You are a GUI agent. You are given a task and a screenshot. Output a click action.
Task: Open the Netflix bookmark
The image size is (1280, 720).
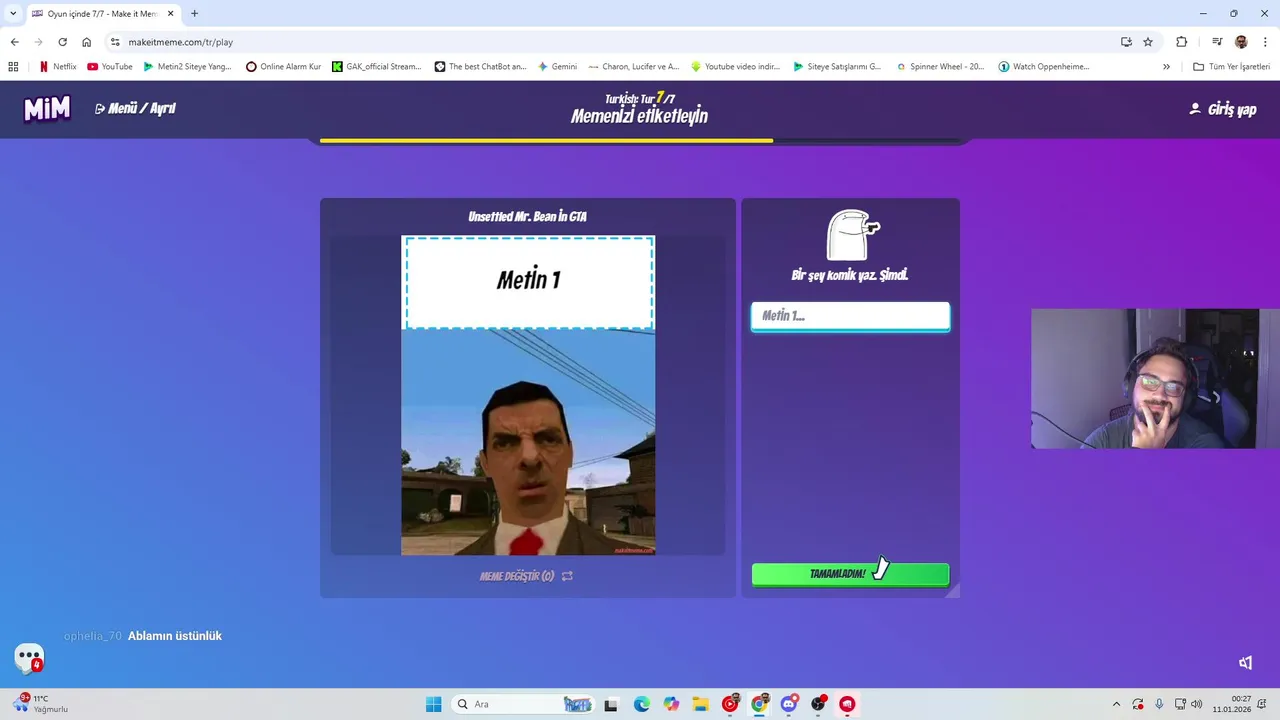(57, 67)
